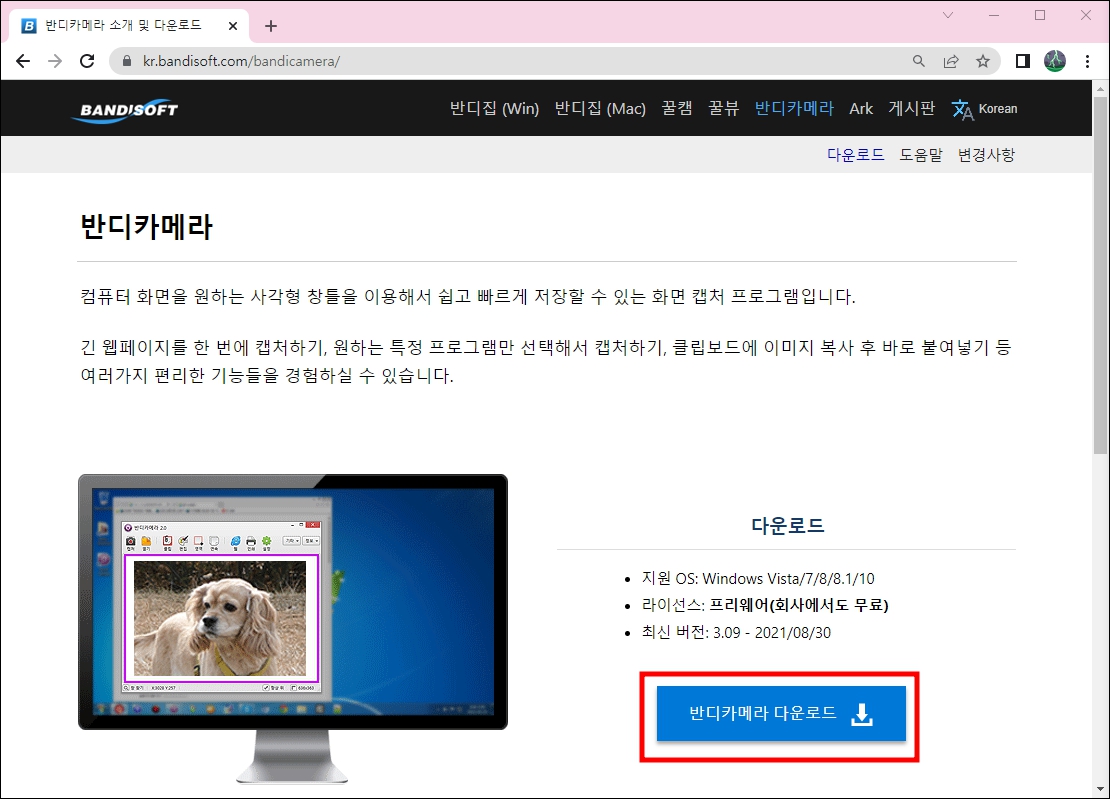Open the 변경사항 link
This screenshot has width=1110, height=799.
[x=986, y=154]
